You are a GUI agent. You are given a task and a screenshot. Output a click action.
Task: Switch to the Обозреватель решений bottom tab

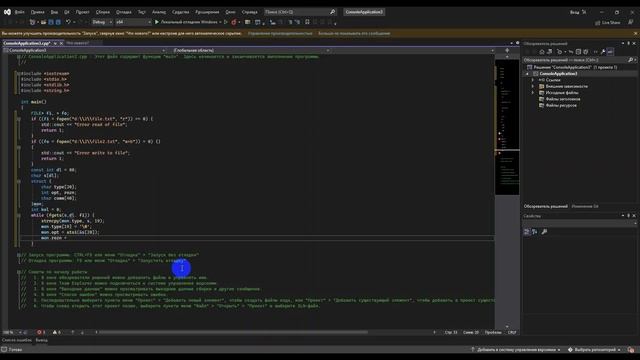click(546, 207)
